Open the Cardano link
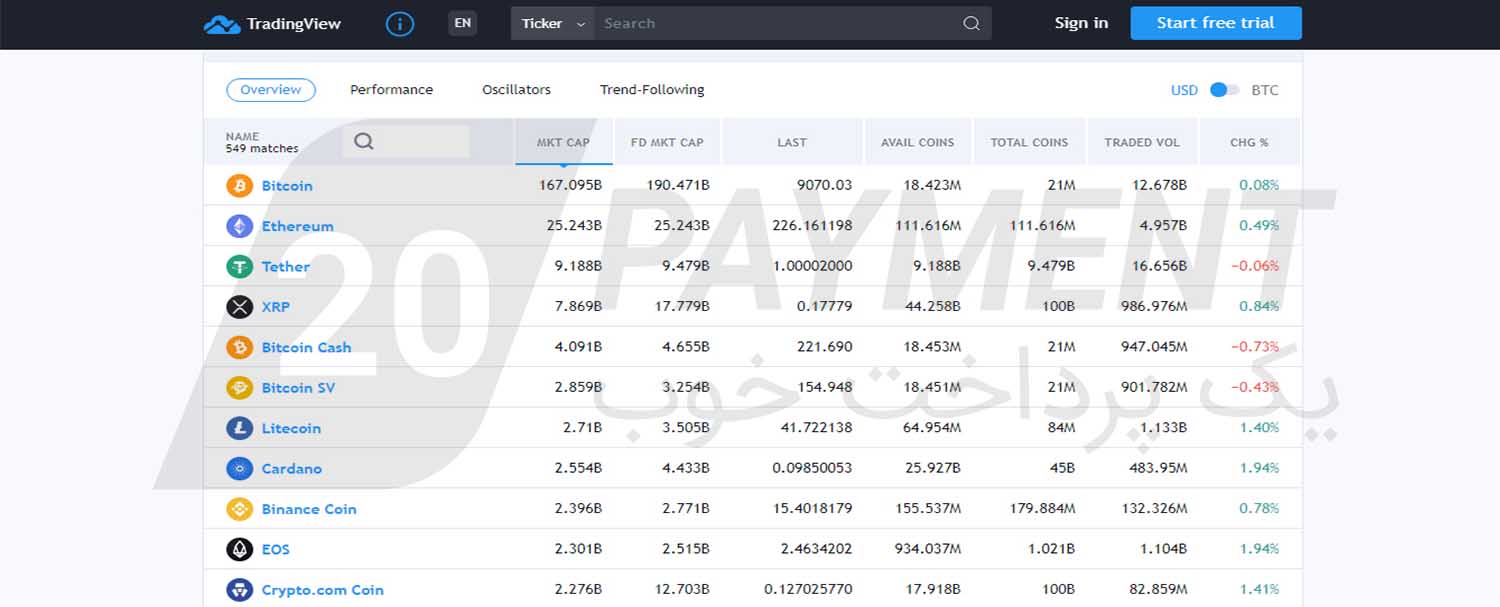Image resolution: width=1500 pixels, height=607 pixels. pos(291,468)
